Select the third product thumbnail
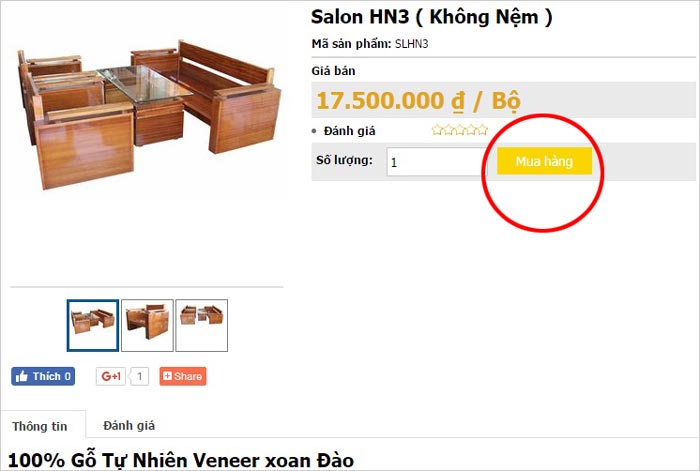The image size is (700, 471). (202, 325)
